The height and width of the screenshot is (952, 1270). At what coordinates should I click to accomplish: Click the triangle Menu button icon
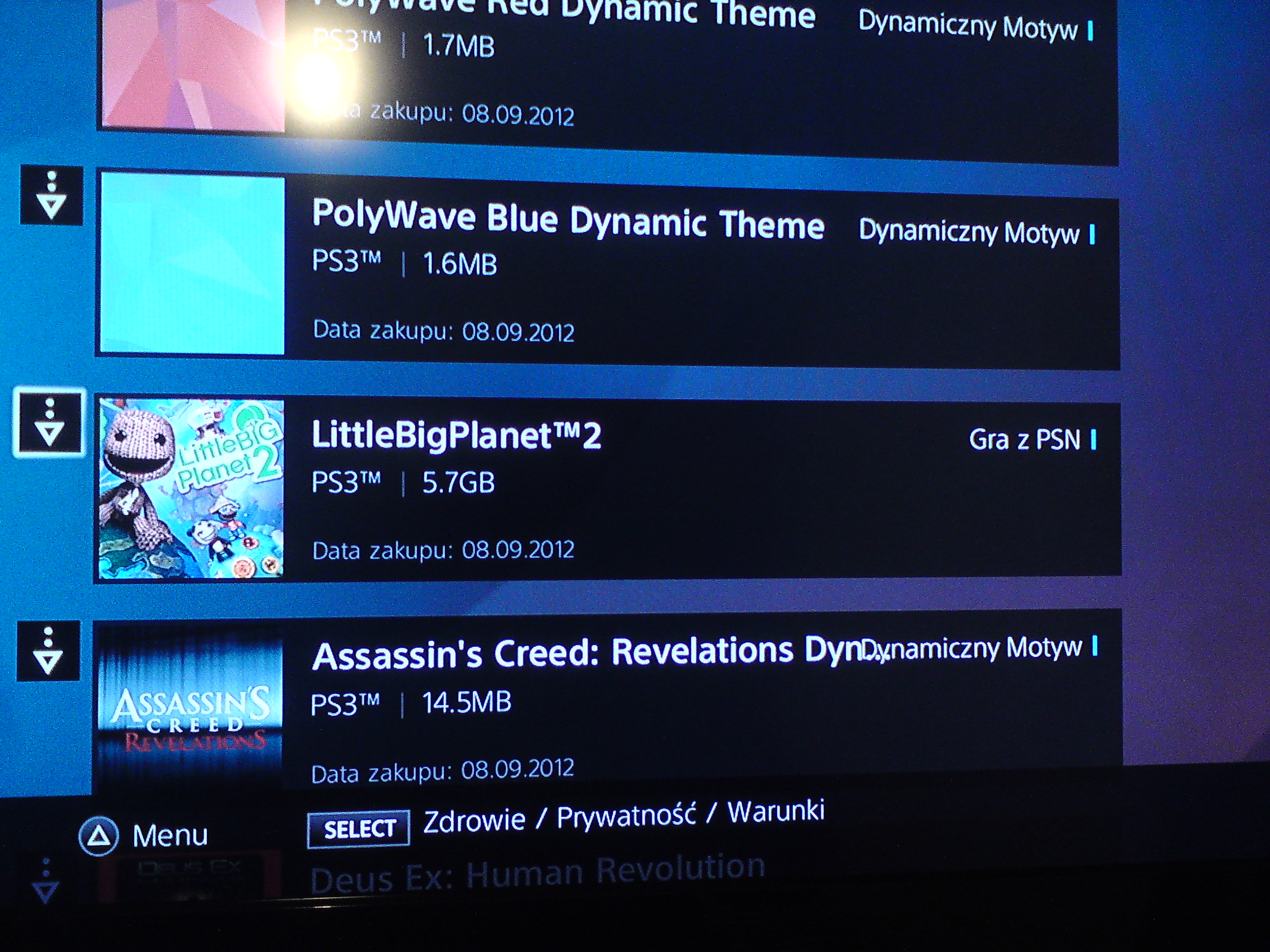(99, 836)
